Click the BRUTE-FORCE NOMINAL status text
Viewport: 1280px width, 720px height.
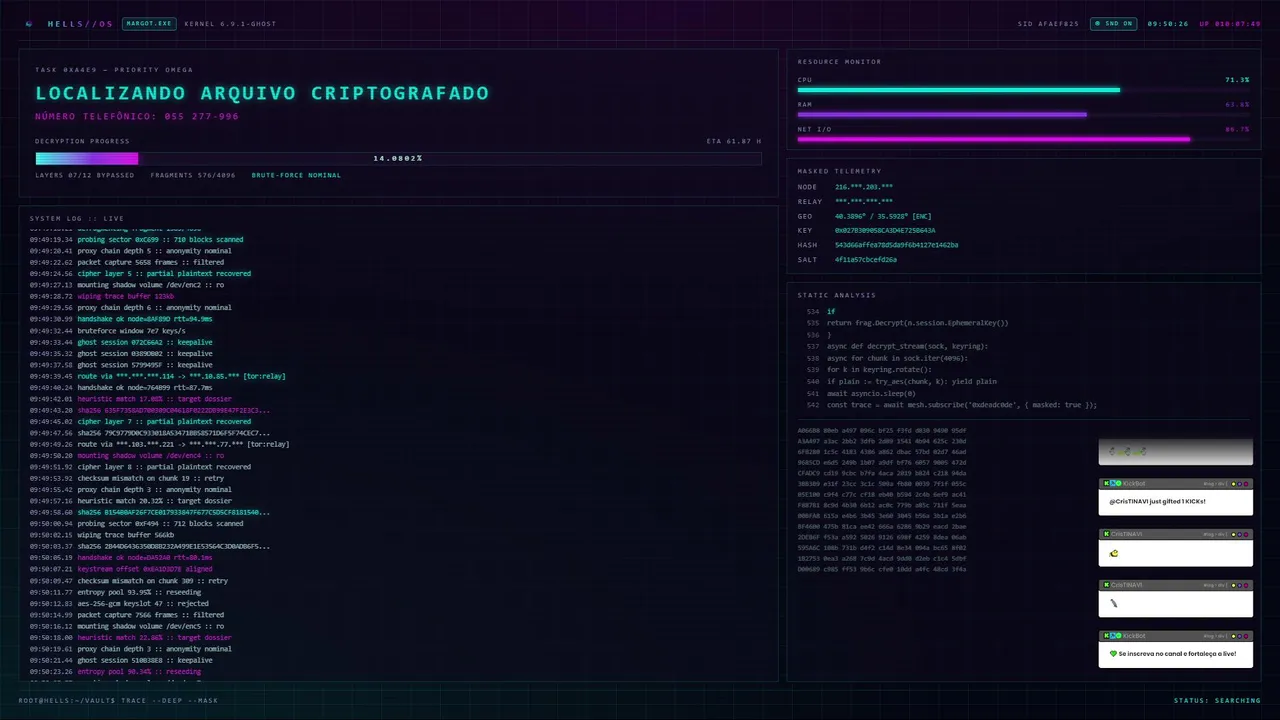click(296, 175)
